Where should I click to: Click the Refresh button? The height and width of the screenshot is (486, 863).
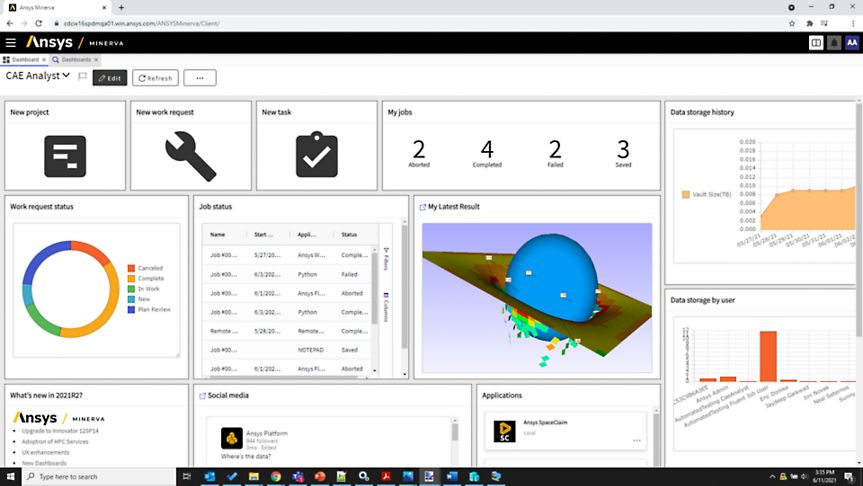[155, 78]
